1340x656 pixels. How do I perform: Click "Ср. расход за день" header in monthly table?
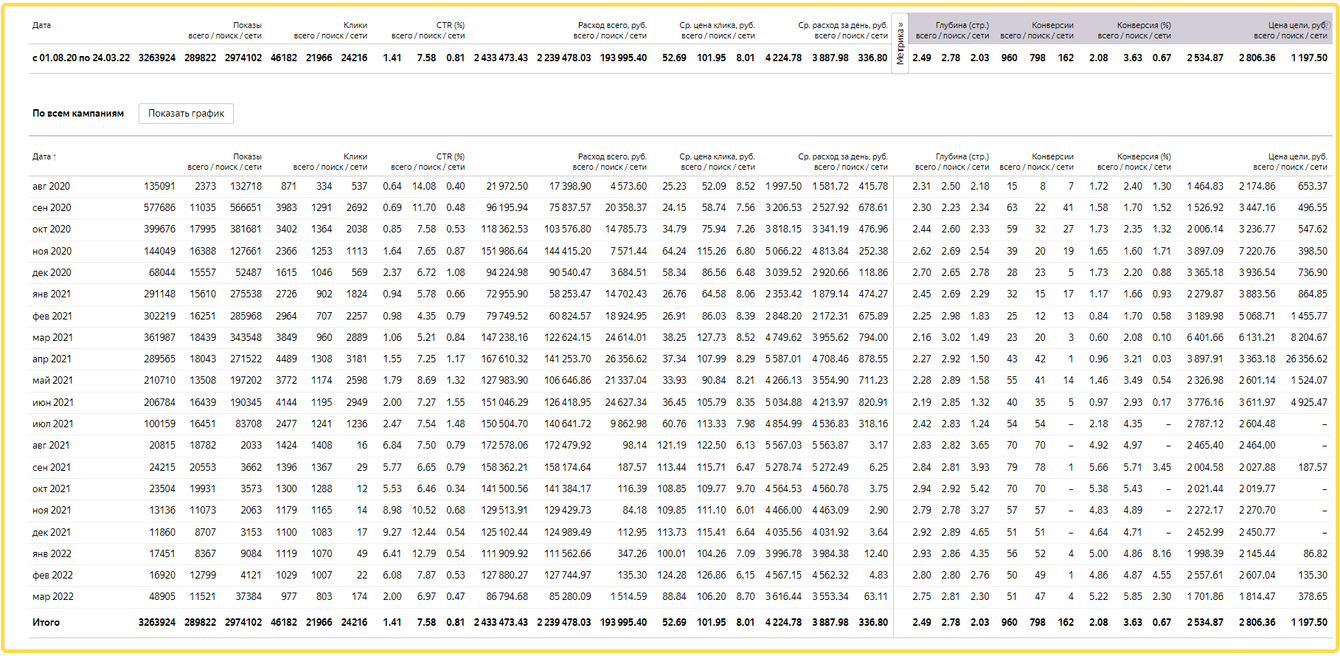point(842,157)
